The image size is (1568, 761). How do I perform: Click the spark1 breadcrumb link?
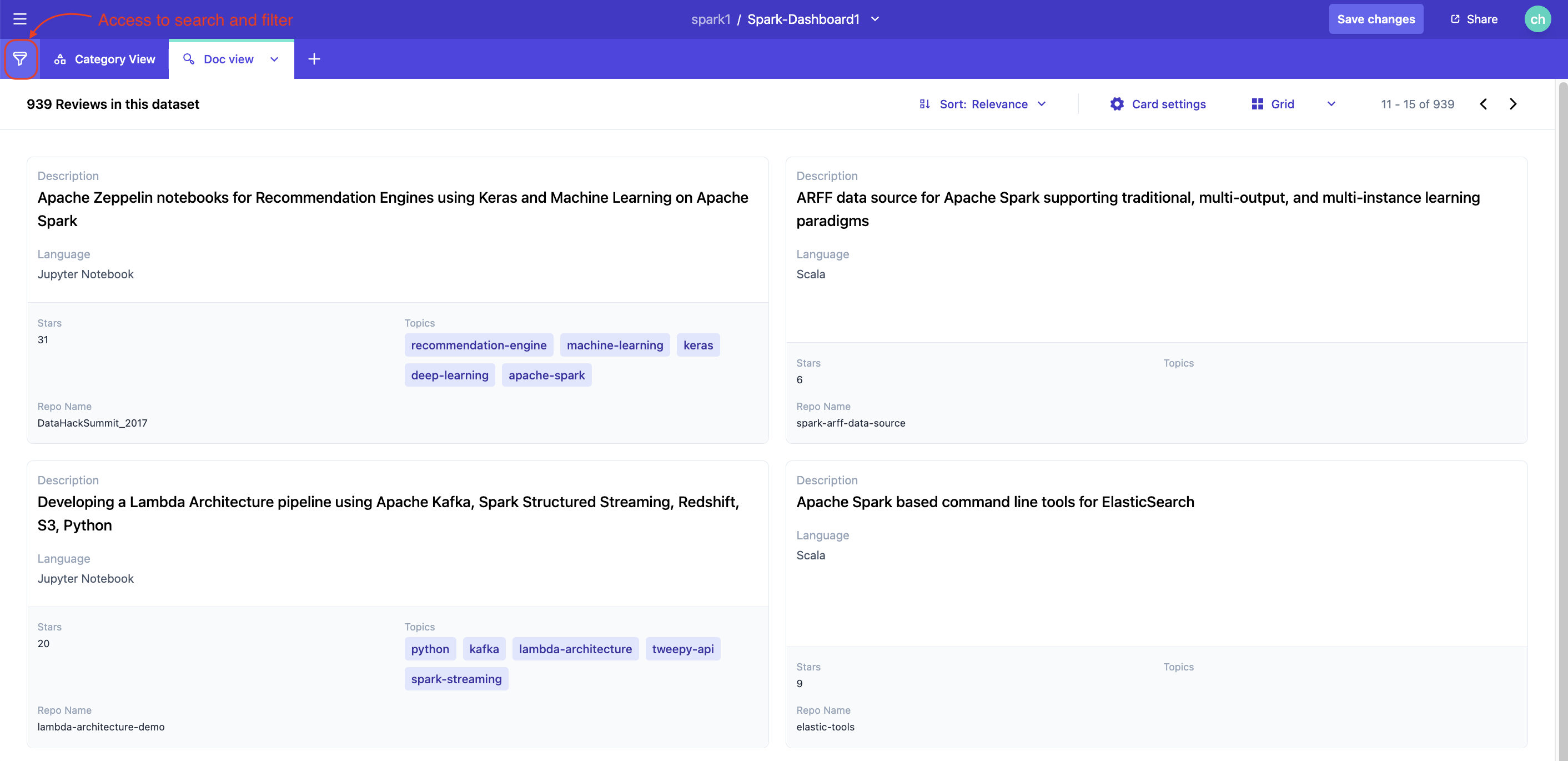coord(710,19)
